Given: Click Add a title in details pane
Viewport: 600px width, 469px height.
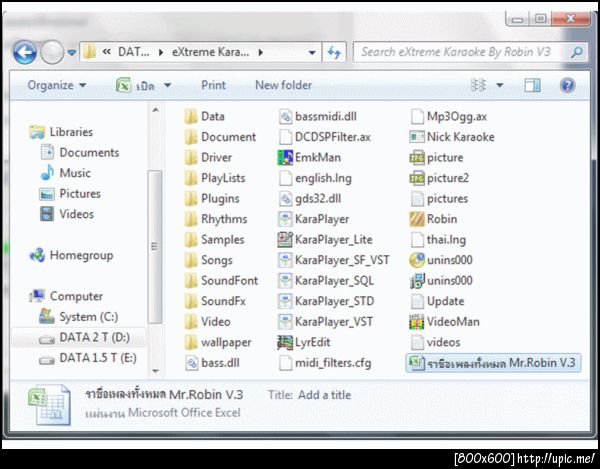Looking at the screenshot, I should 324,394.
